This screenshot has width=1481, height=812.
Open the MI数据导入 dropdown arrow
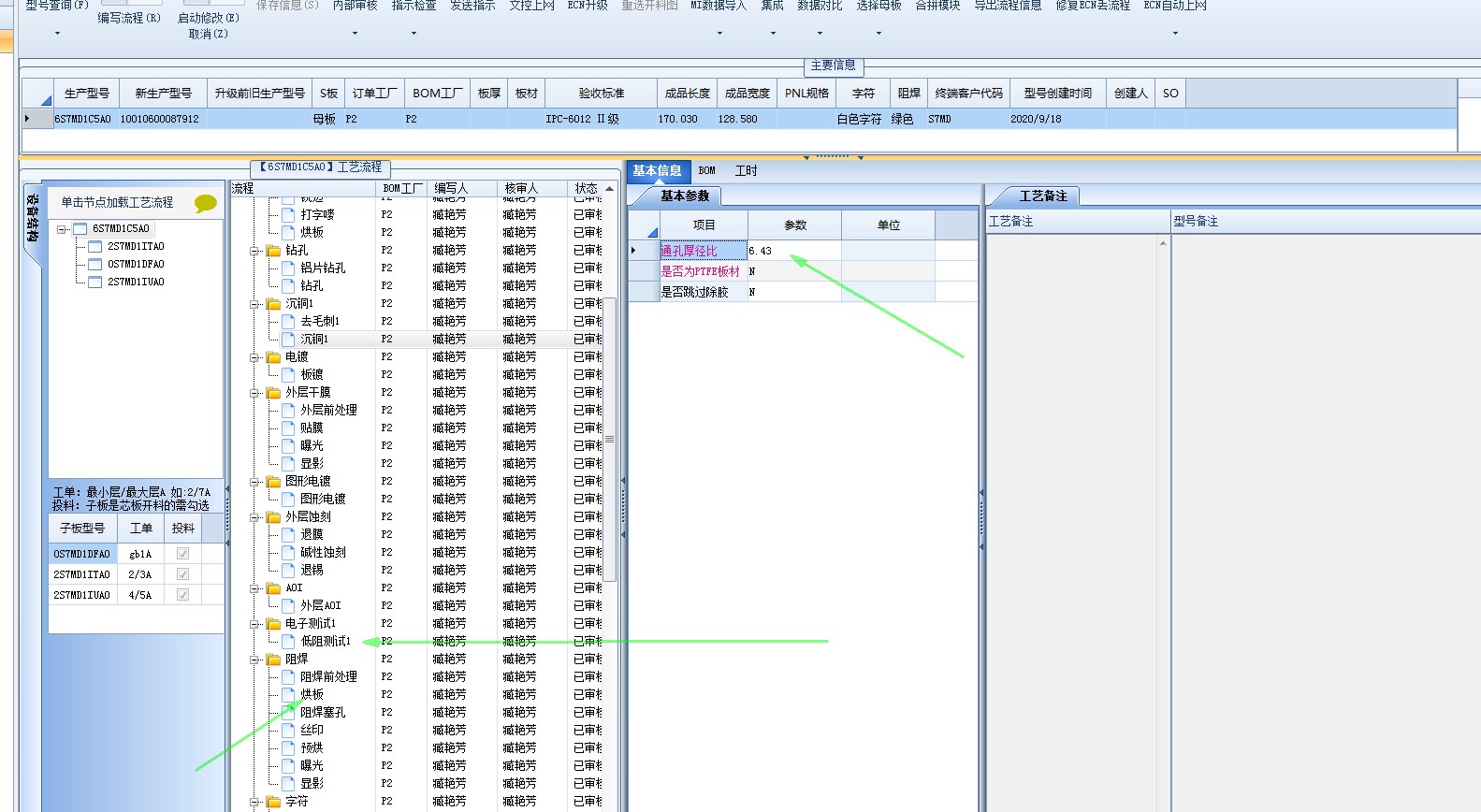click(719, 34)
